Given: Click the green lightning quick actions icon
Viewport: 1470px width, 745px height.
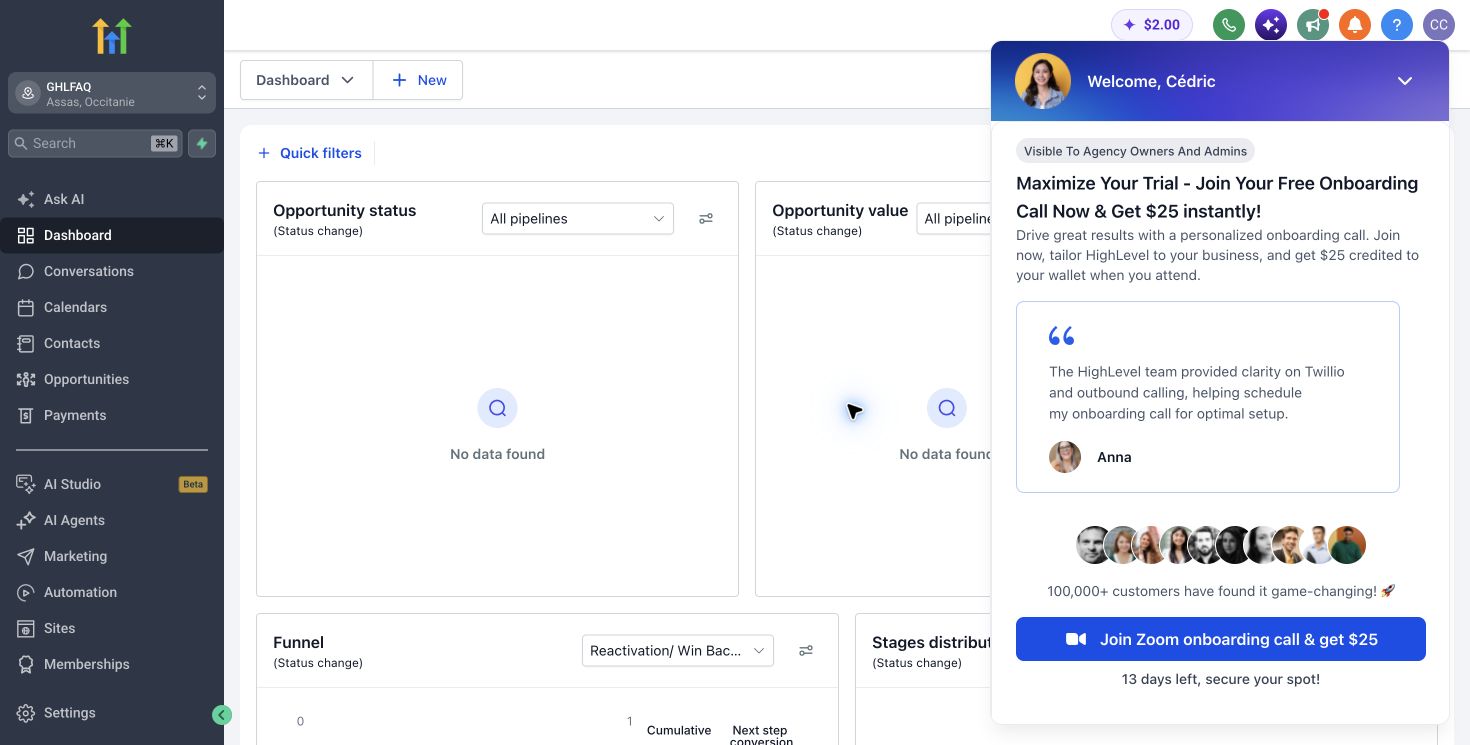Looking at the screenshot, I should 202,143.
